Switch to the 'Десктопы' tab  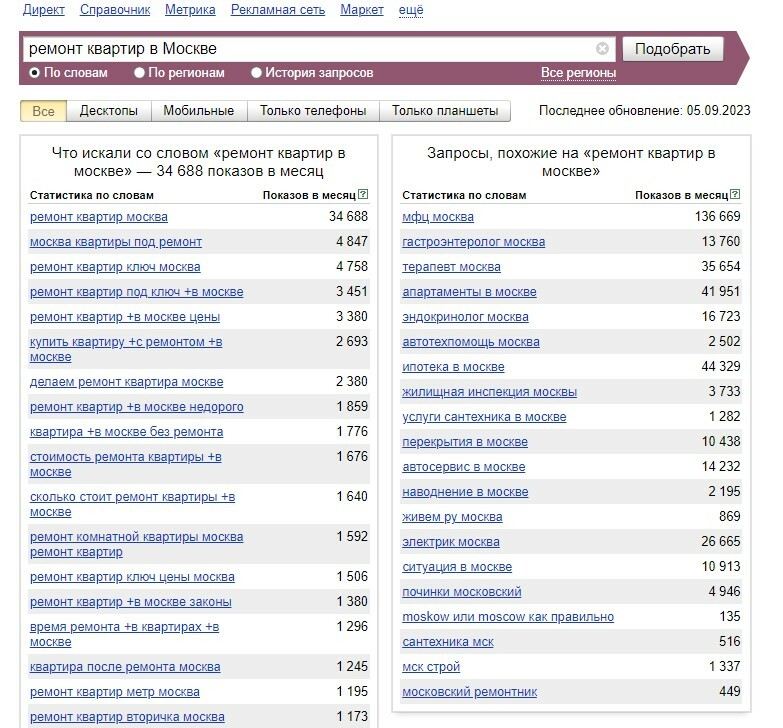tap(109, 111)
